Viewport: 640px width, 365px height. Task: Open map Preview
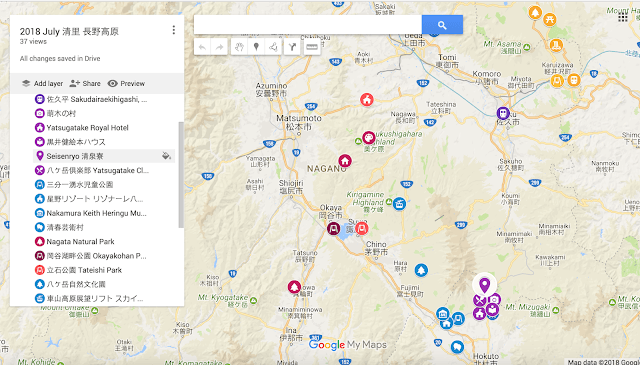click(x=126, y=83)
